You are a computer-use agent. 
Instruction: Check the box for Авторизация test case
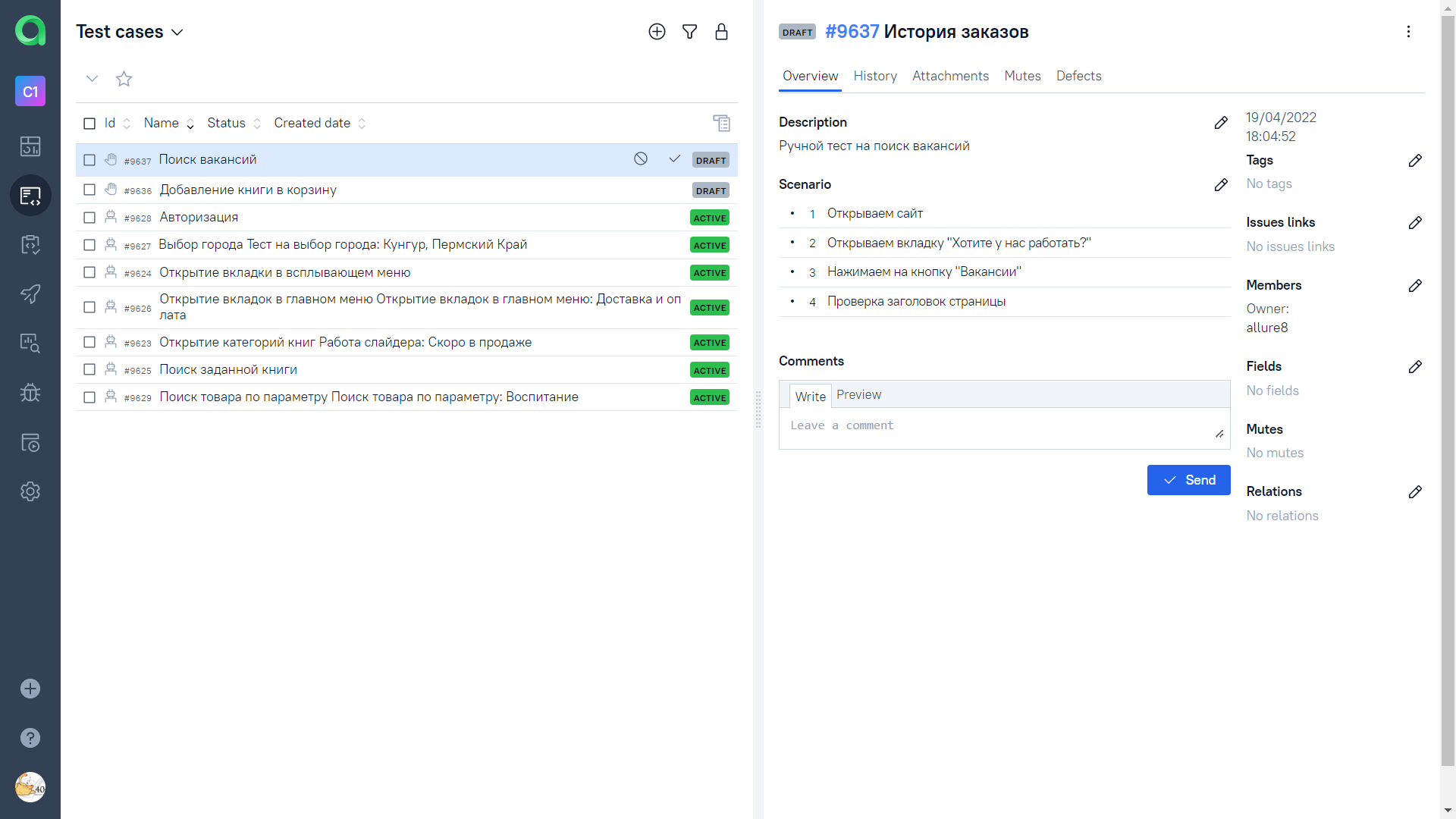point(89,218)
